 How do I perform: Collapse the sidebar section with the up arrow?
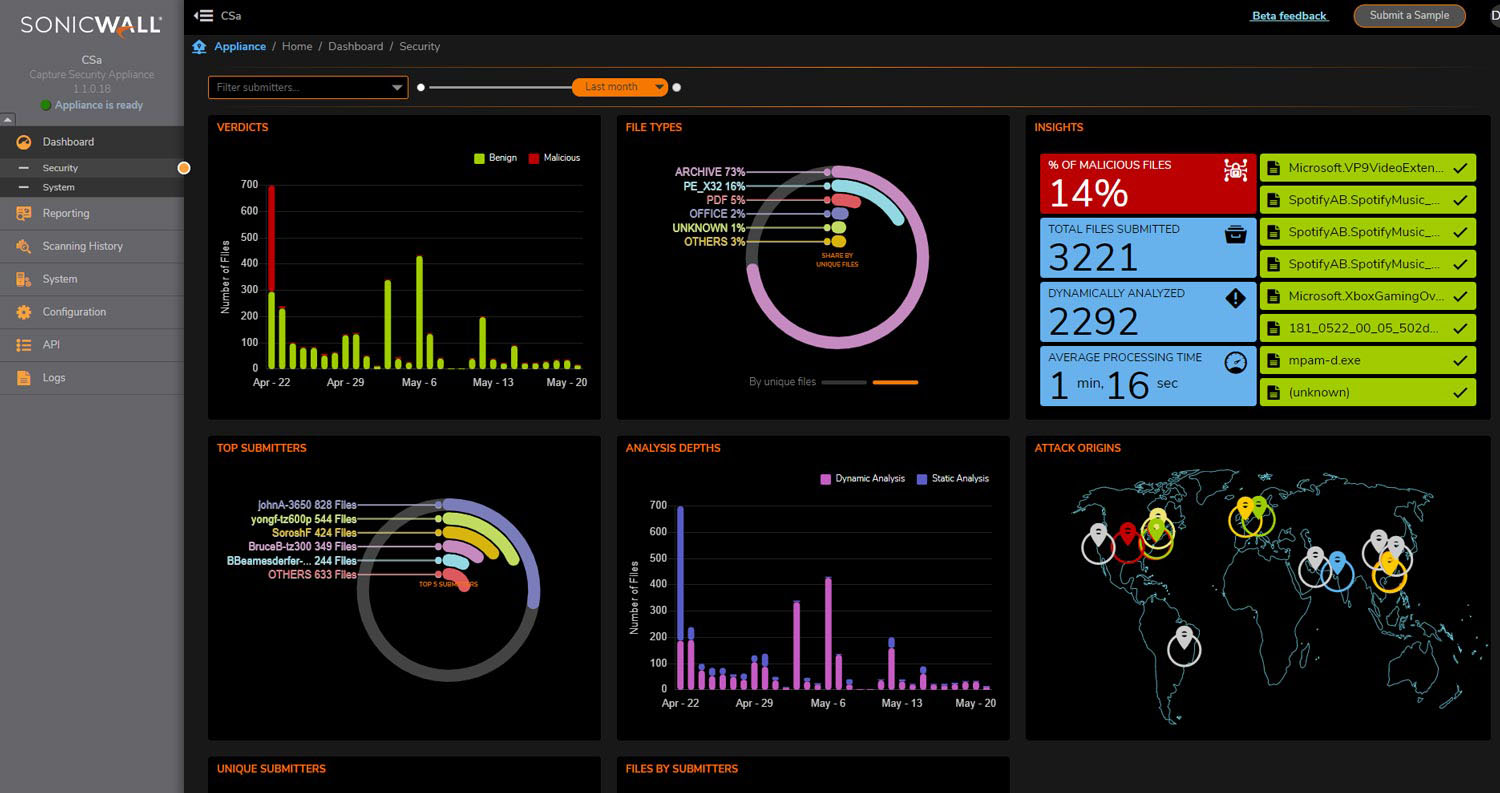(x=8, y=119)
